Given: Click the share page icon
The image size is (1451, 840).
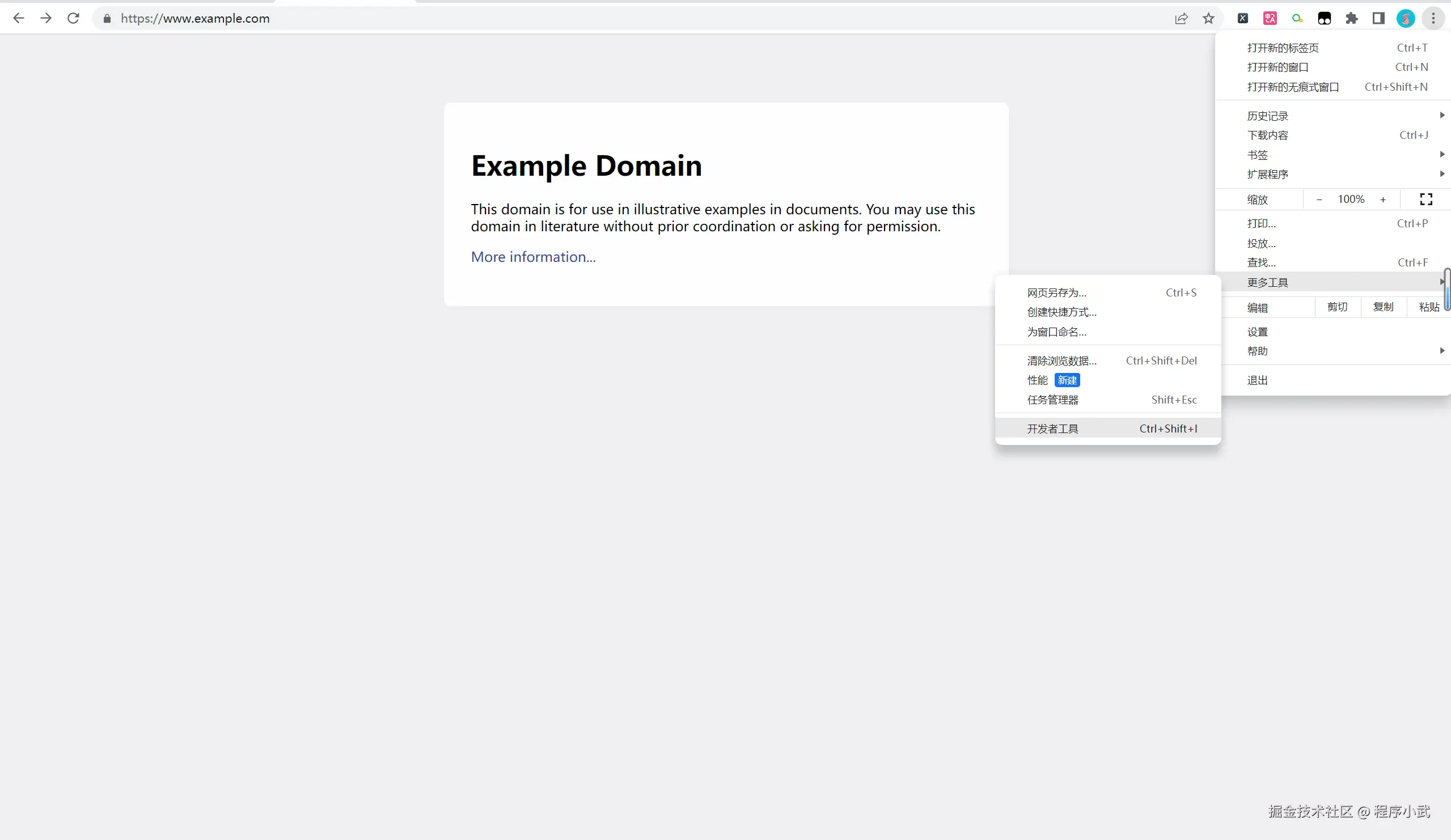Looking at the screenshot, I should pos(1181,19).
